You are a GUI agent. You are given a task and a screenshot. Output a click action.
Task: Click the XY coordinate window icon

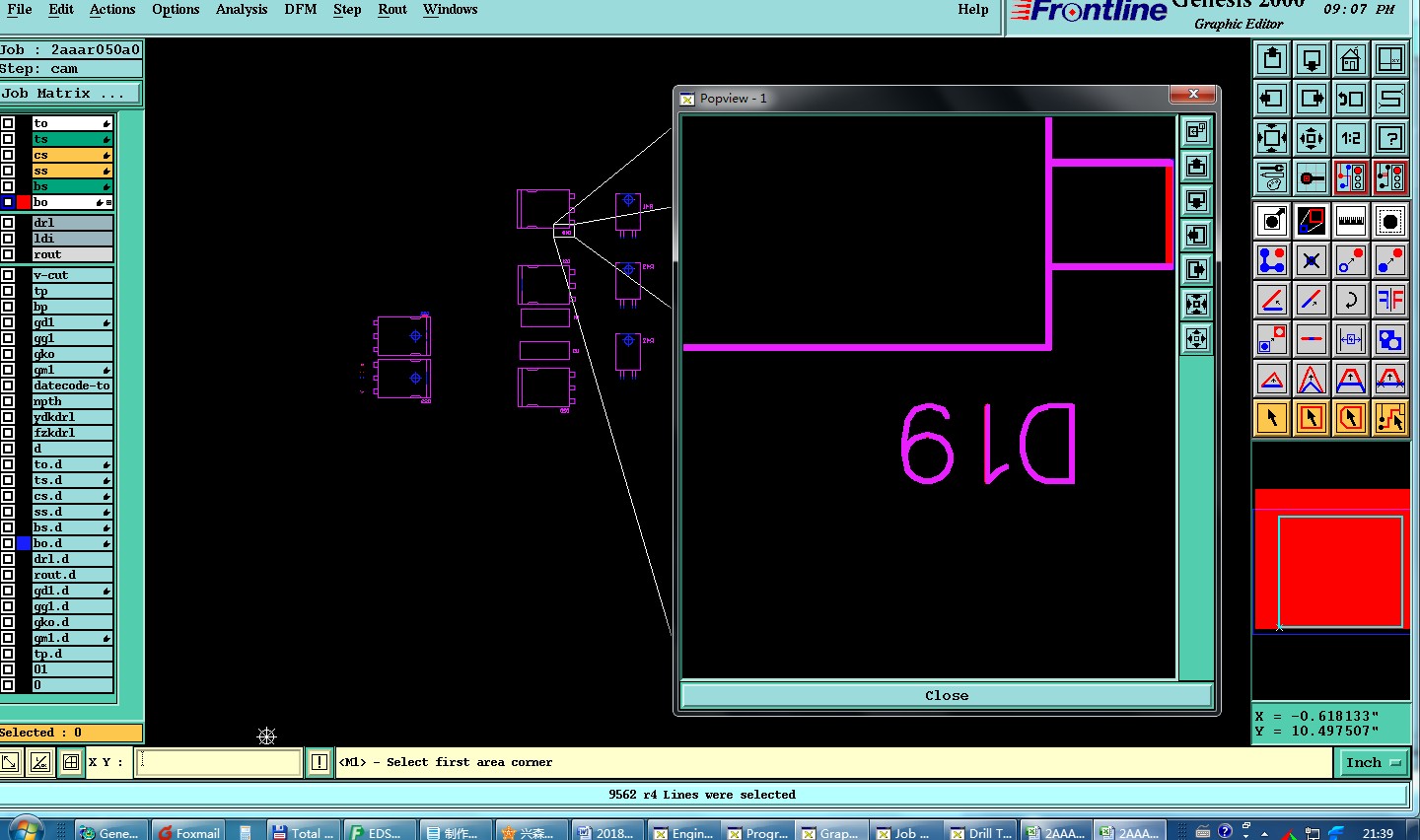(x=1390, y=59)
